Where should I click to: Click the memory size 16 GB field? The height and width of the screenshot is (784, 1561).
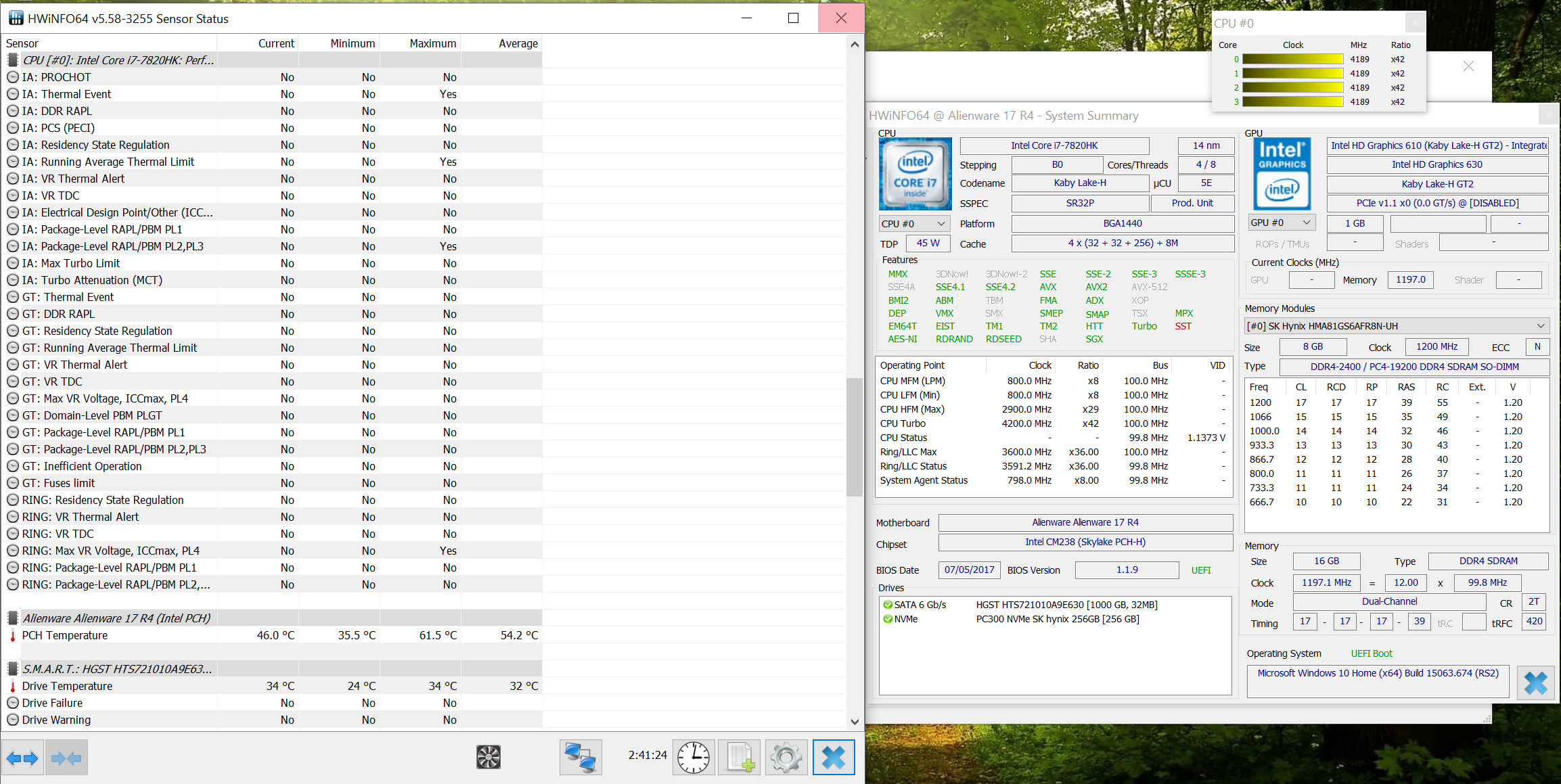1326,561
